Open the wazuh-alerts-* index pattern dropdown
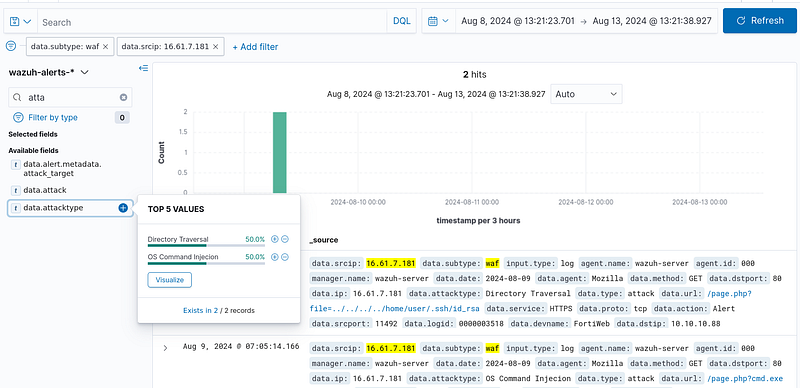Screen dimensions: 800x388 click(49, 72)
